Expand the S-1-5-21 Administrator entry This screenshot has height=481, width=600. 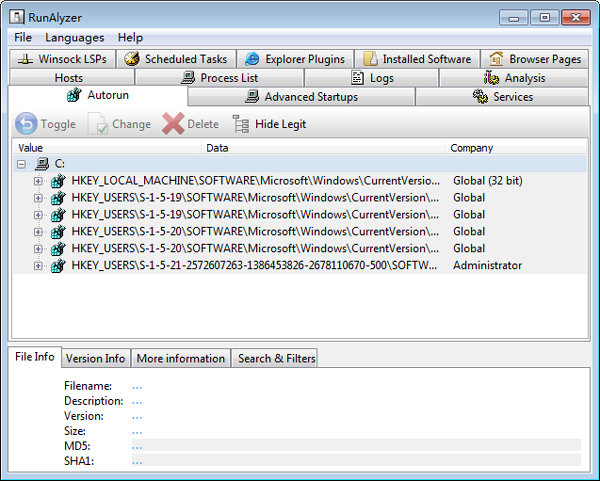[x=38, y=265]
